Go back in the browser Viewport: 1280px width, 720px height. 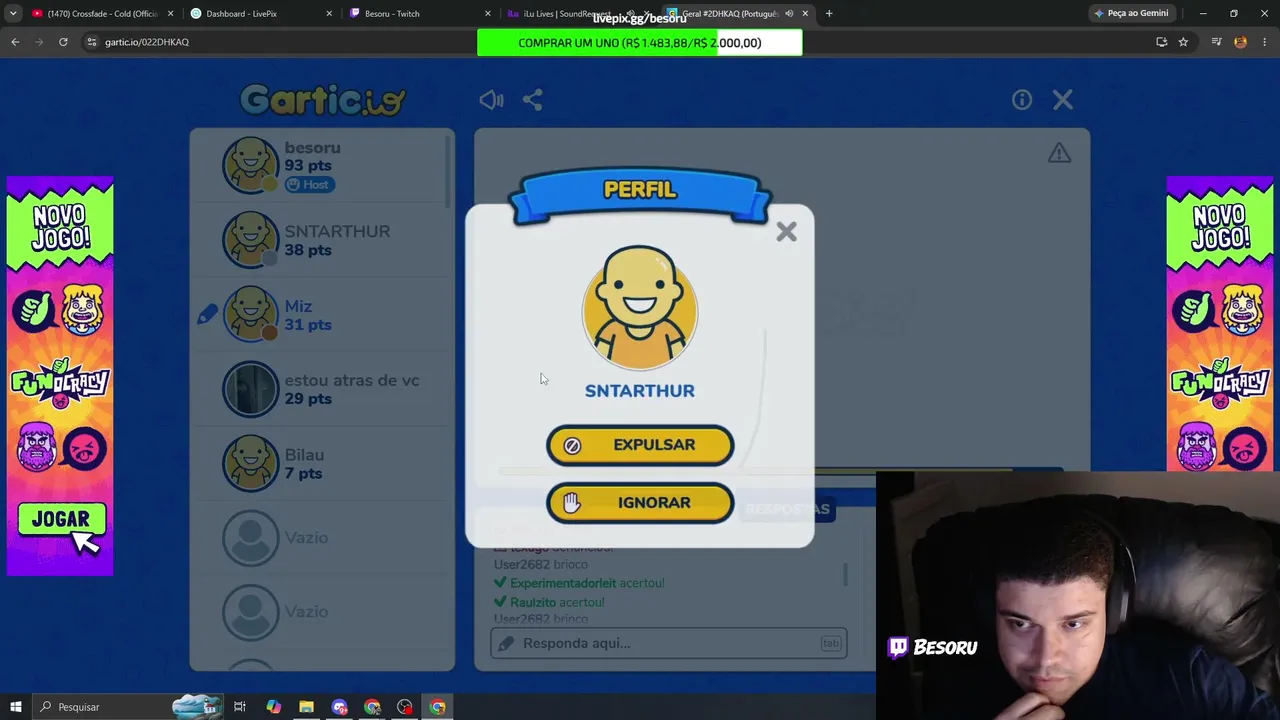15,42
